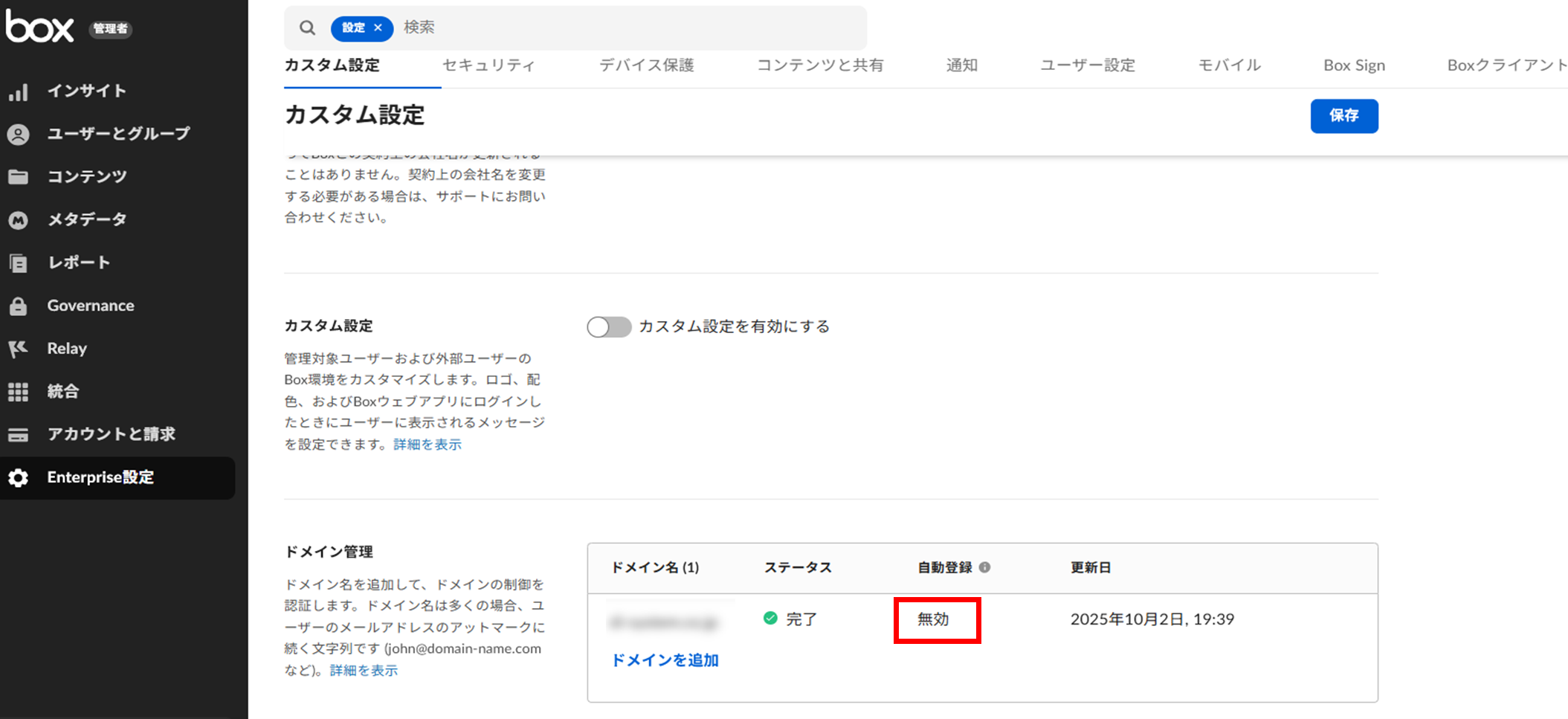Image resolution: width=1568 pixels, height=719 pixels.
Task: Click into the 検索 search field
Action: click(625, 28)
